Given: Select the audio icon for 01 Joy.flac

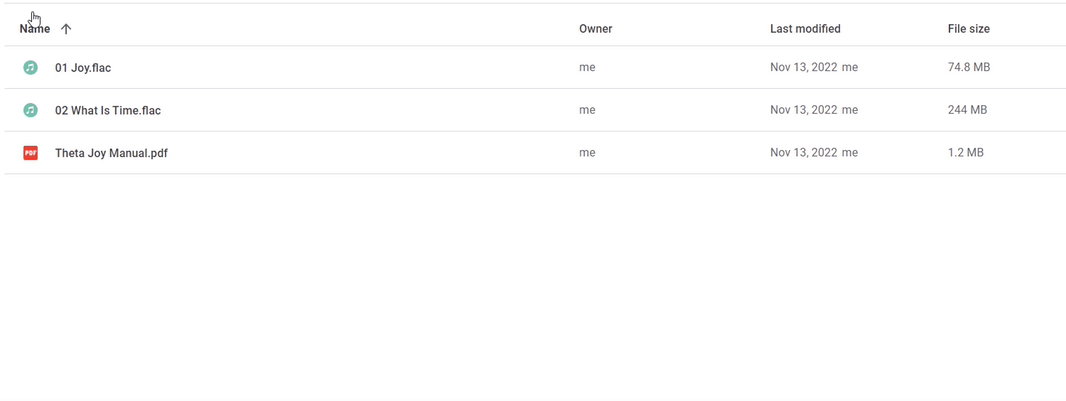Looking at the screenshot, I should (x=31, y=67).
